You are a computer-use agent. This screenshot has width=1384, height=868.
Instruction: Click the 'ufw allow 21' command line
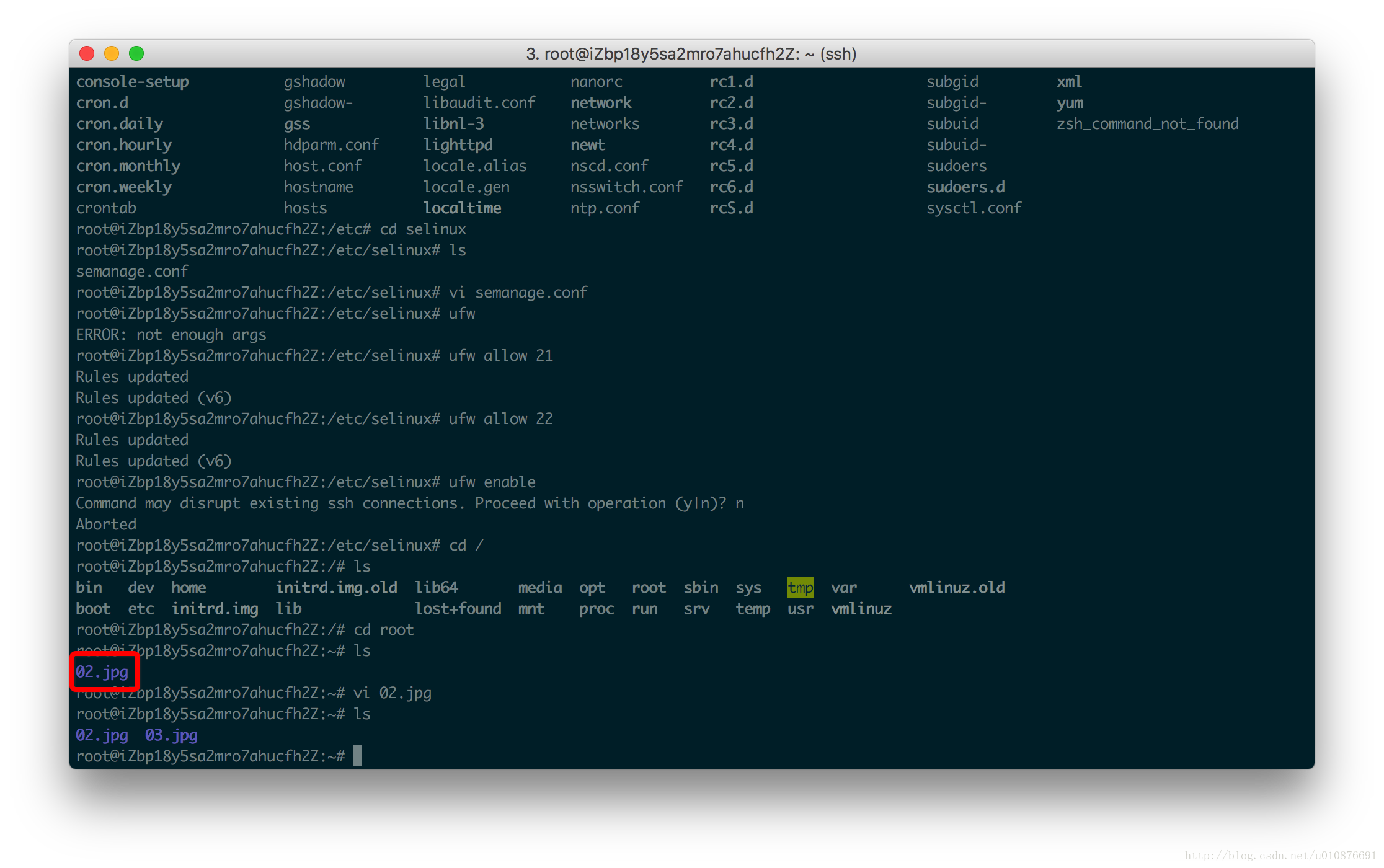314,356
